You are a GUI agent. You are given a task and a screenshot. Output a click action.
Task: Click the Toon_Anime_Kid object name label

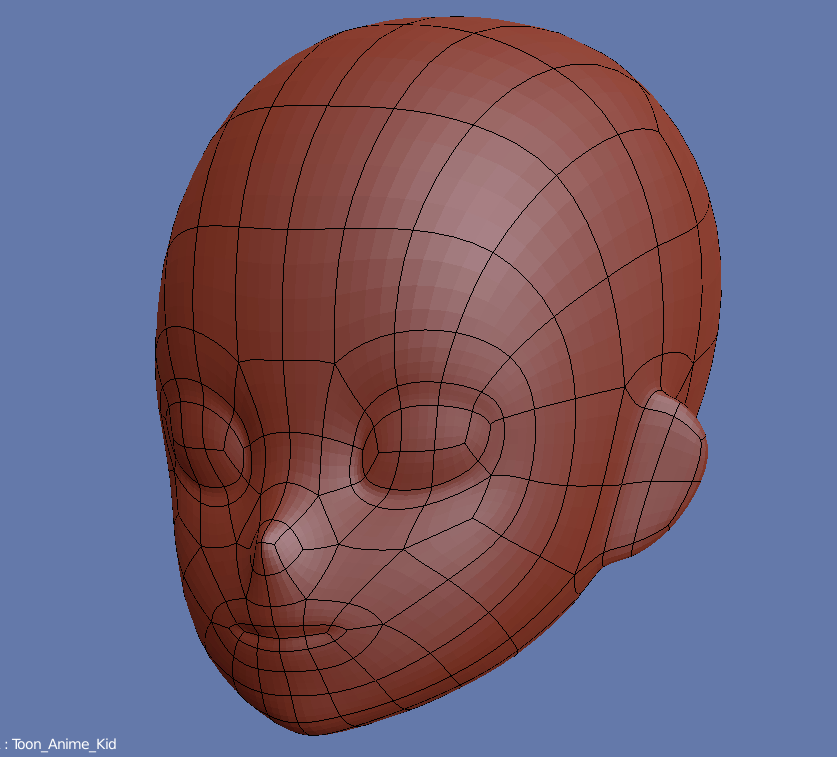click(64, 744)
